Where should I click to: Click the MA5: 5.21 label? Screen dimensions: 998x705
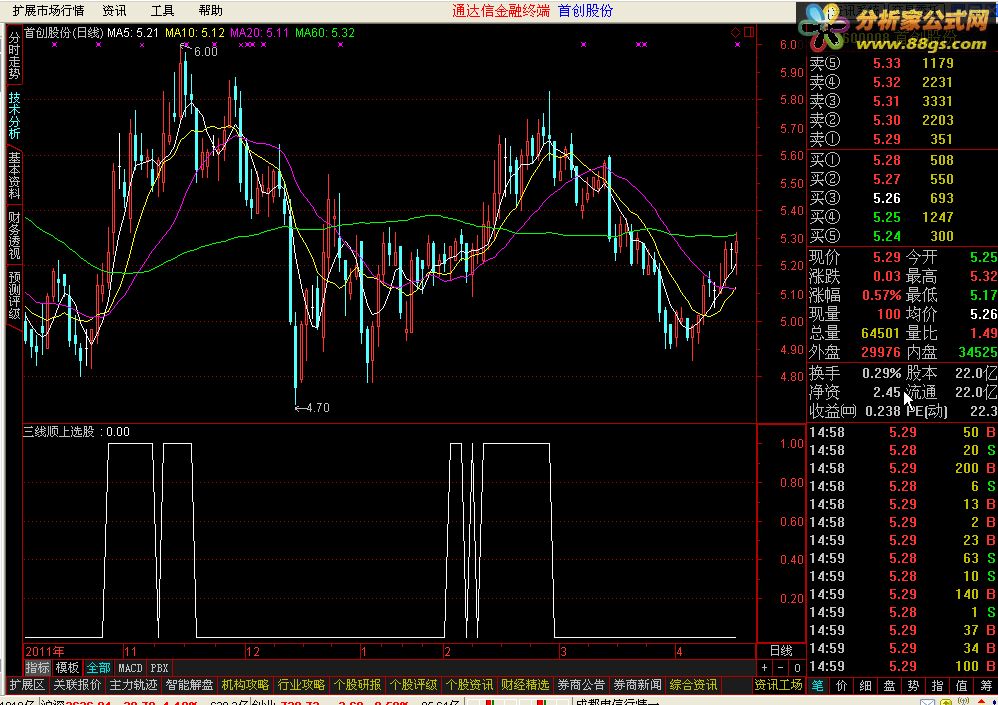132,32
